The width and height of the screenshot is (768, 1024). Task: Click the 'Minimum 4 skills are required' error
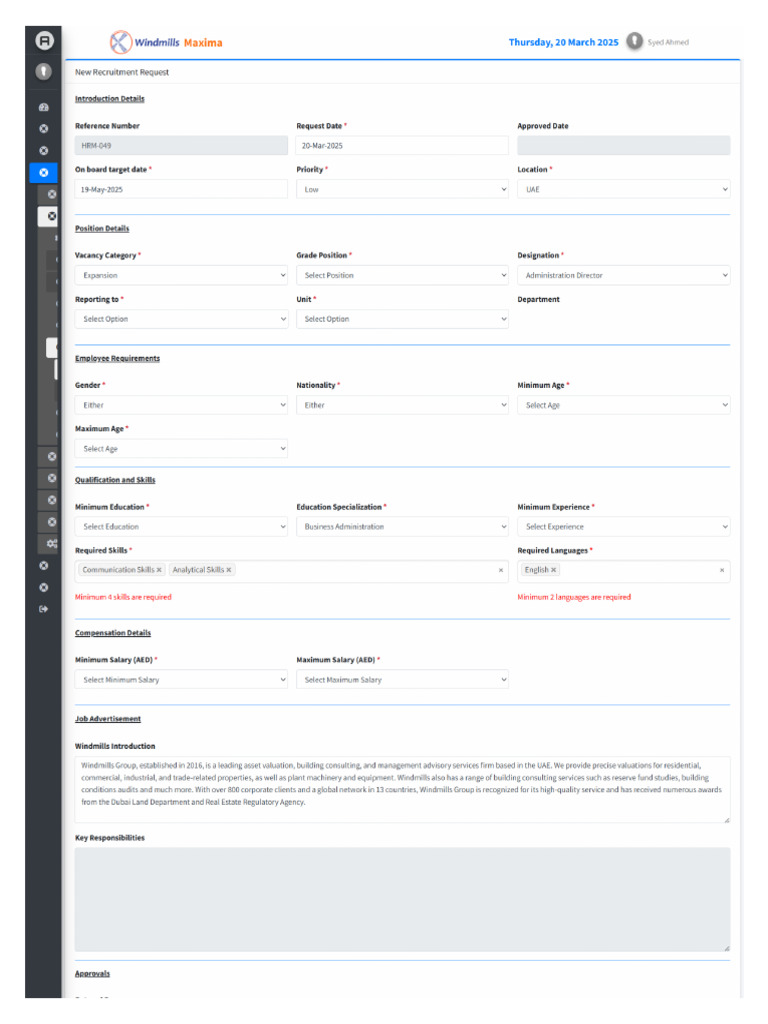(x=123, y=597)
